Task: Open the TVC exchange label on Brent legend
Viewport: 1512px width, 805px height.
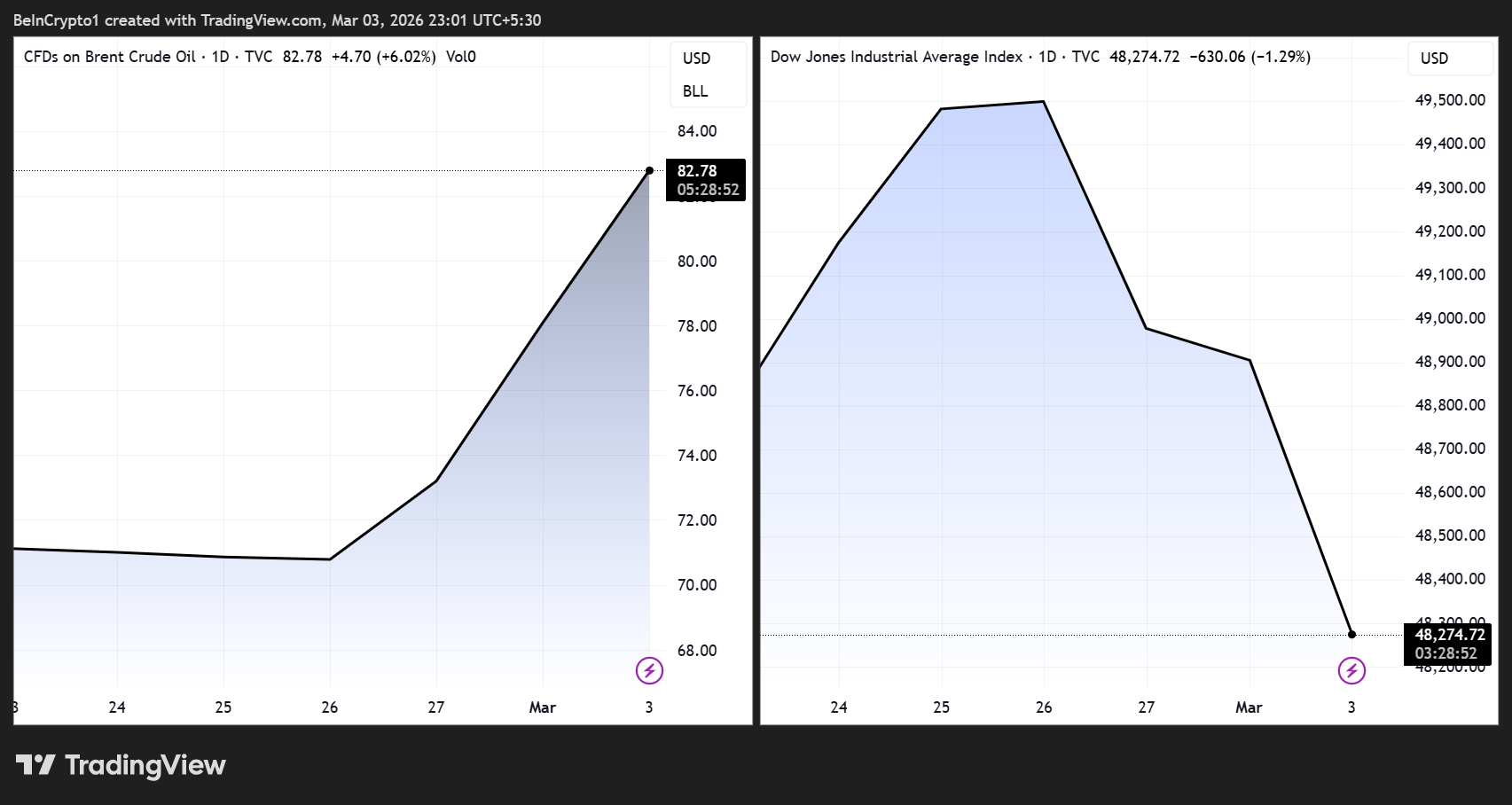Action: (x=261, y=56)
